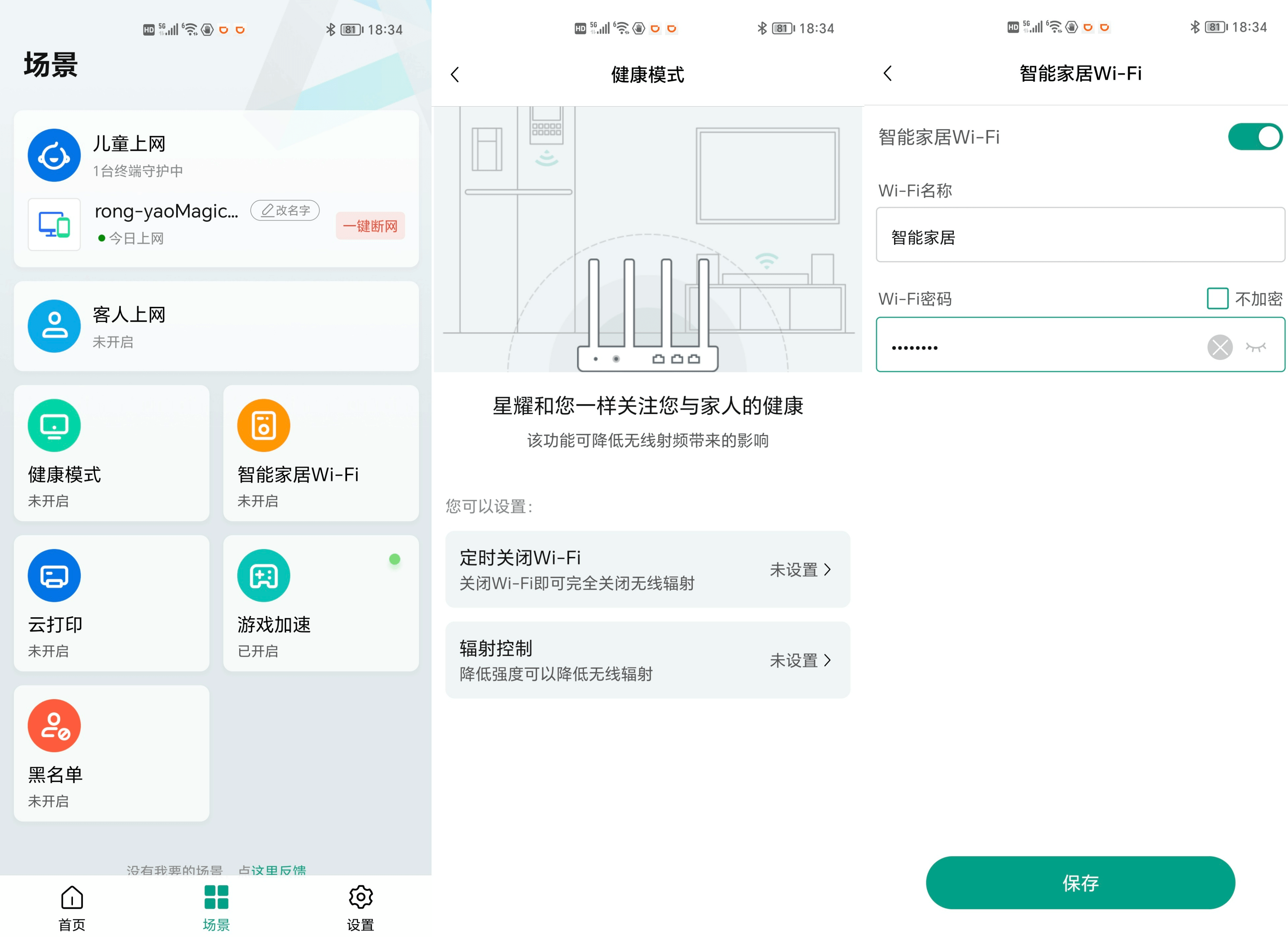Tap the 智能家居Wi-Fi smart home icon
This screenshot has height=937, width=1288.
(263, 425)
